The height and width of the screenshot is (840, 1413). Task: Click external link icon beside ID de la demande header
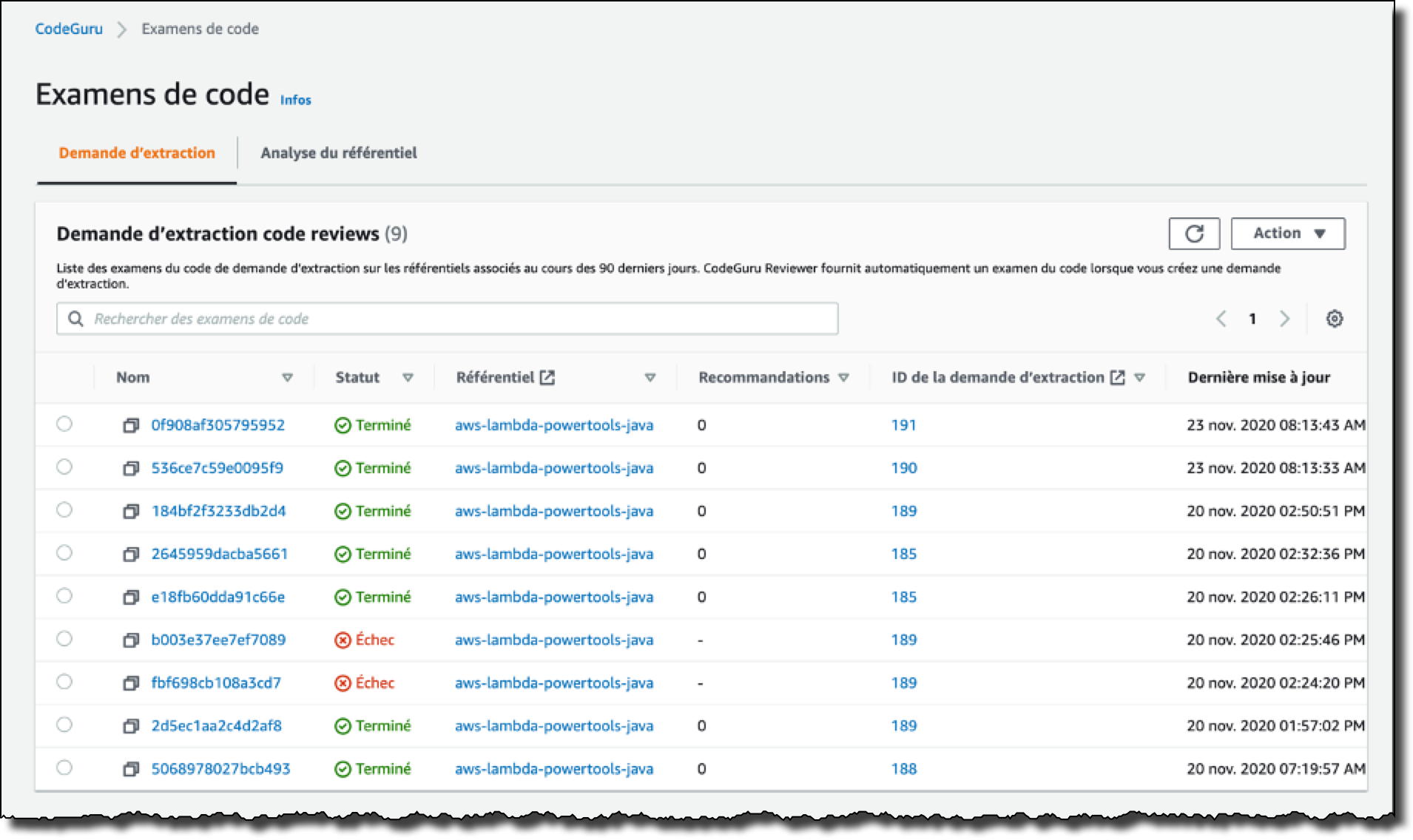tap(1118, 378)
